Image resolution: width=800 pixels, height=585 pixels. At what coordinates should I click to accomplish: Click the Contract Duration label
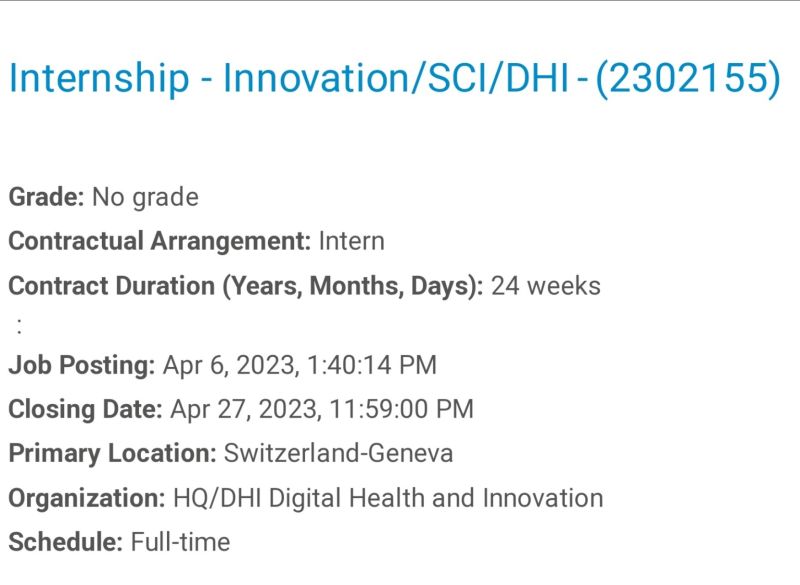245,286
